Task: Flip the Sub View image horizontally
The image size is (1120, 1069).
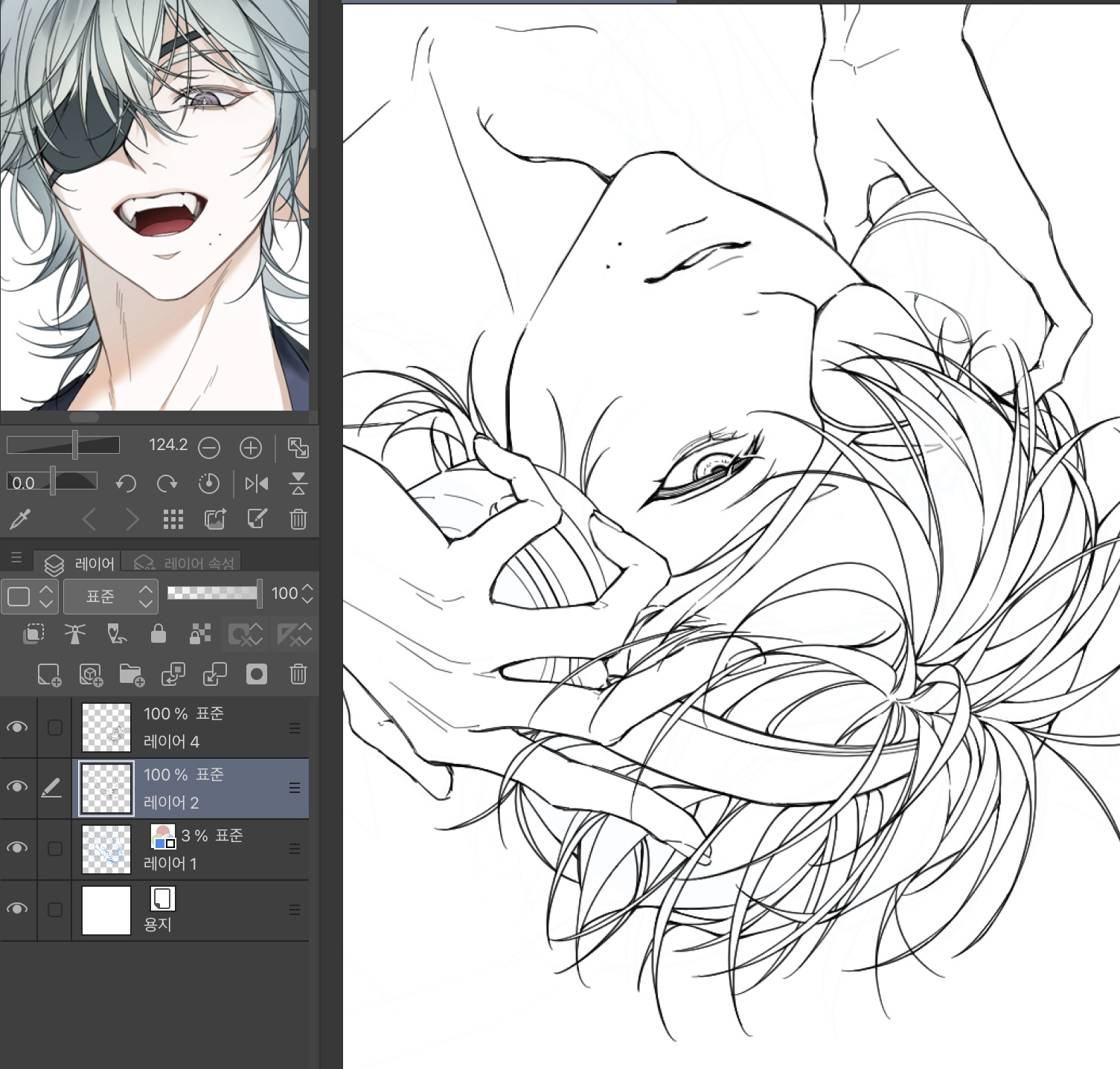Action: point(257,484)
